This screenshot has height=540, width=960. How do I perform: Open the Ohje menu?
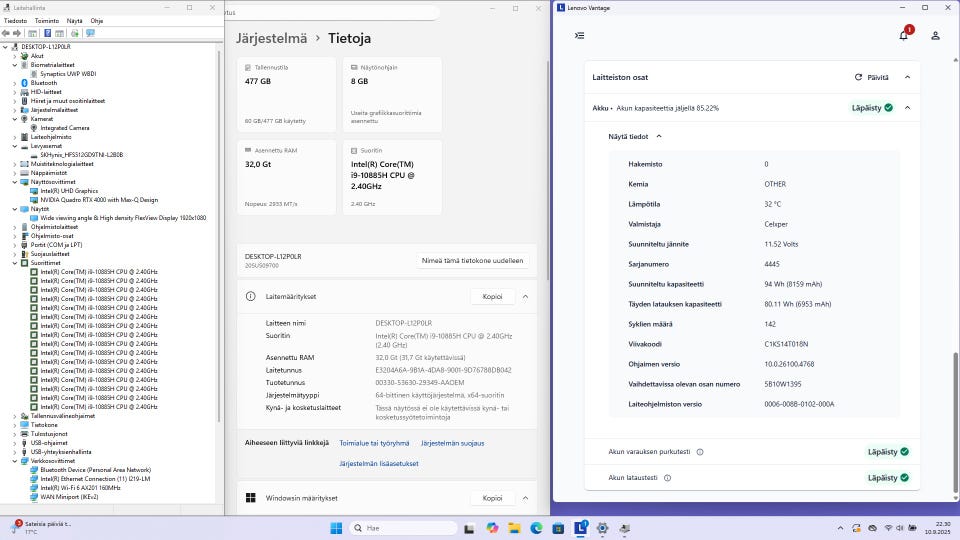97,21
